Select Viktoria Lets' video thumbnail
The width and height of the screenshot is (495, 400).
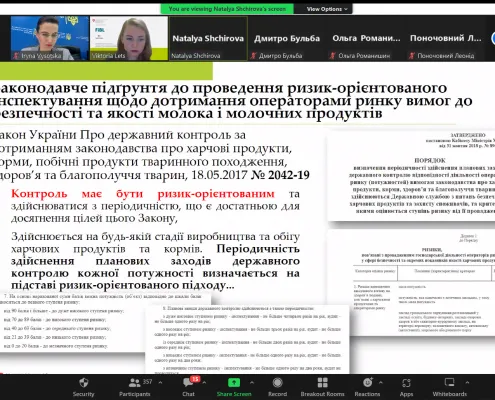[129, 38]
